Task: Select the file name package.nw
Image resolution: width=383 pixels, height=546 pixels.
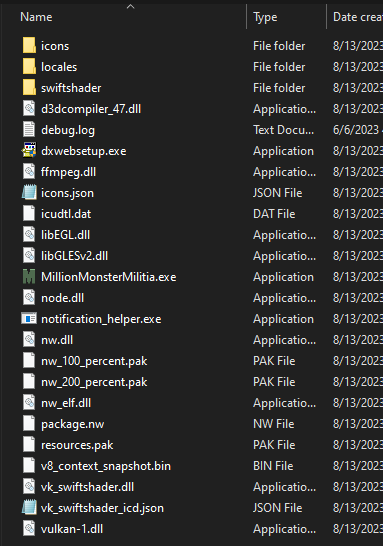Action: (x=72, y=424)
